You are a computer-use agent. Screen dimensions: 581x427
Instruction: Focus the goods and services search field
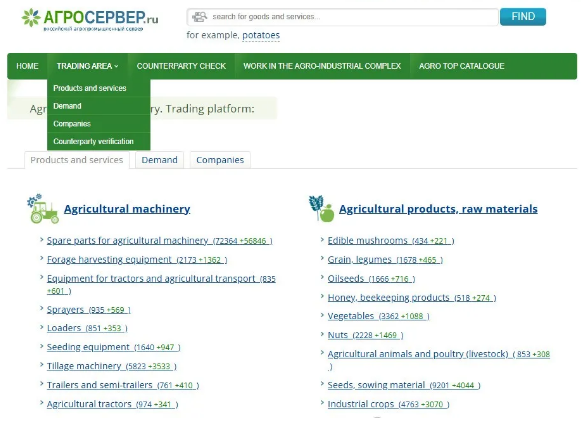pos(343,17)
